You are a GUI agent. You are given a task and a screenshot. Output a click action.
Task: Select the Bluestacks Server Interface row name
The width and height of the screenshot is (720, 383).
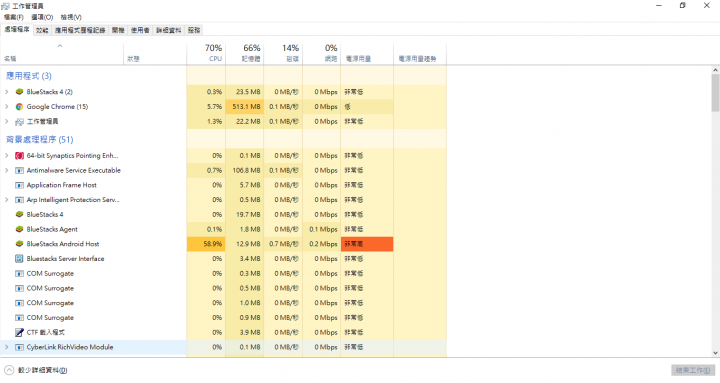[65, 259]
